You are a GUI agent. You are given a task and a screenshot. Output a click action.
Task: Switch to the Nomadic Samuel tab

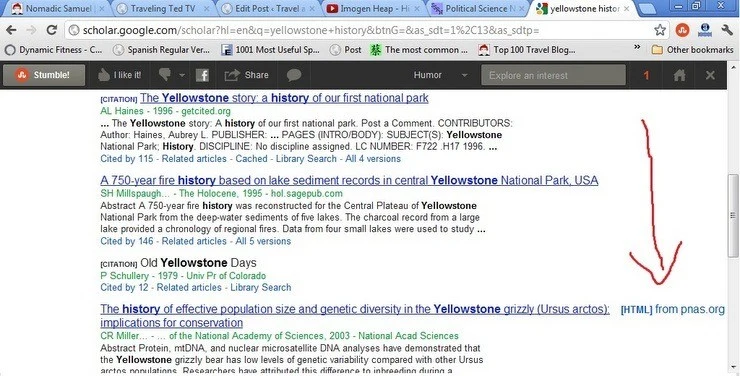[57, 8]
